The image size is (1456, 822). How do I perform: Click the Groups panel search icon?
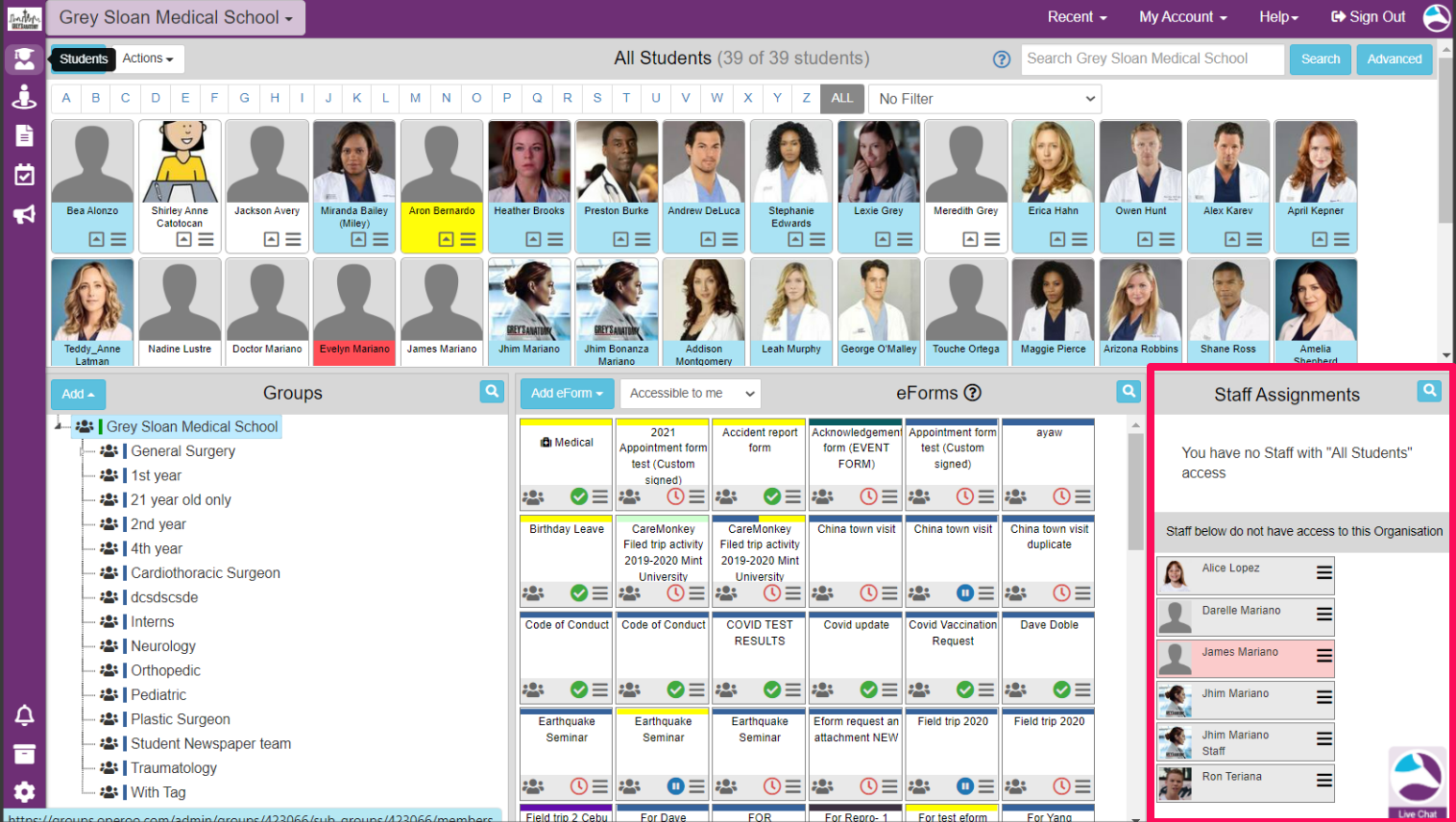point(492,392)
